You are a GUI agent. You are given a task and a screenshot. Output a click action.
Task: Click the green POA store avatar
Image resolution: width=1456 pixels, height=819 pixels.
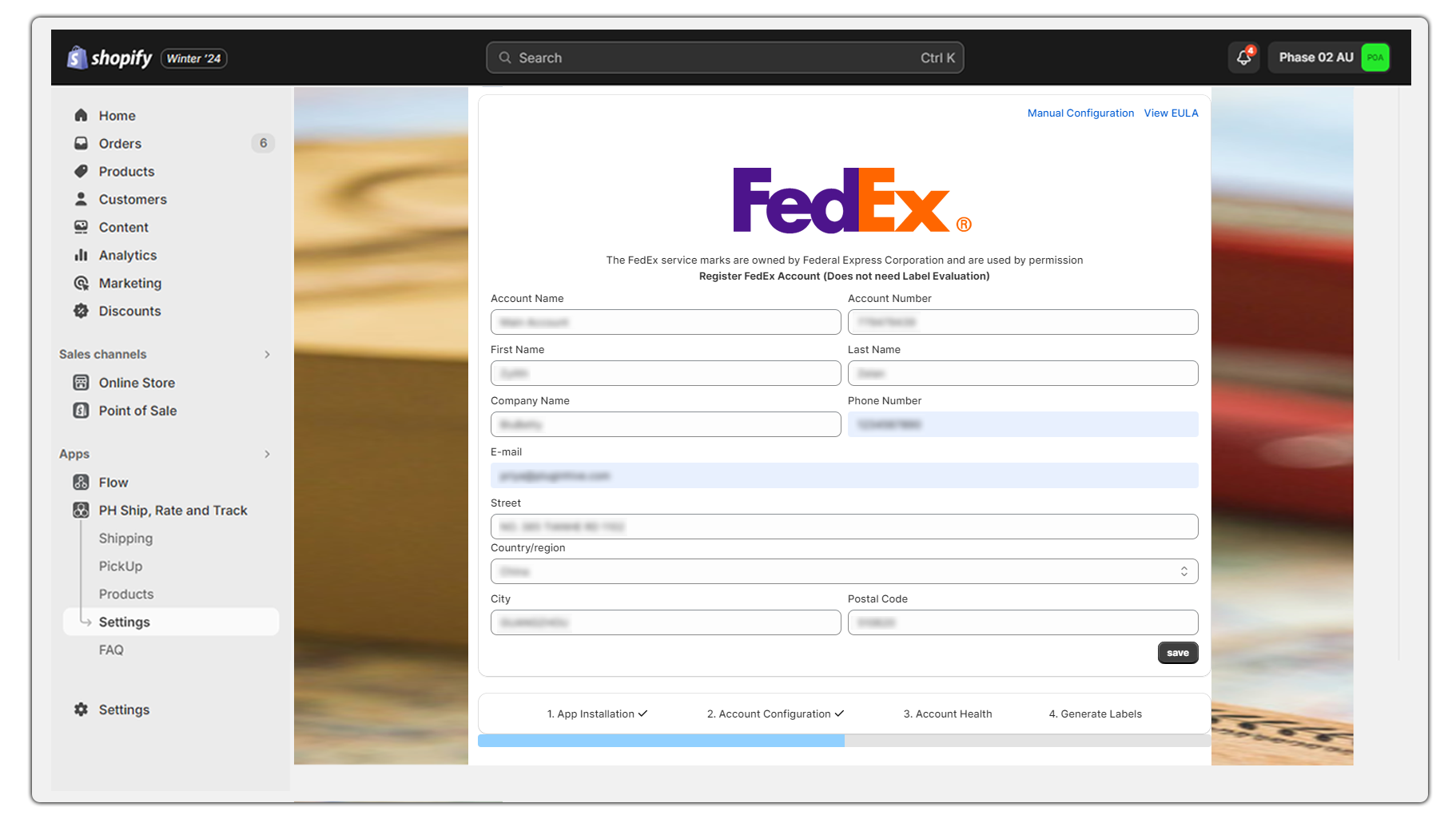[1375, 58]
